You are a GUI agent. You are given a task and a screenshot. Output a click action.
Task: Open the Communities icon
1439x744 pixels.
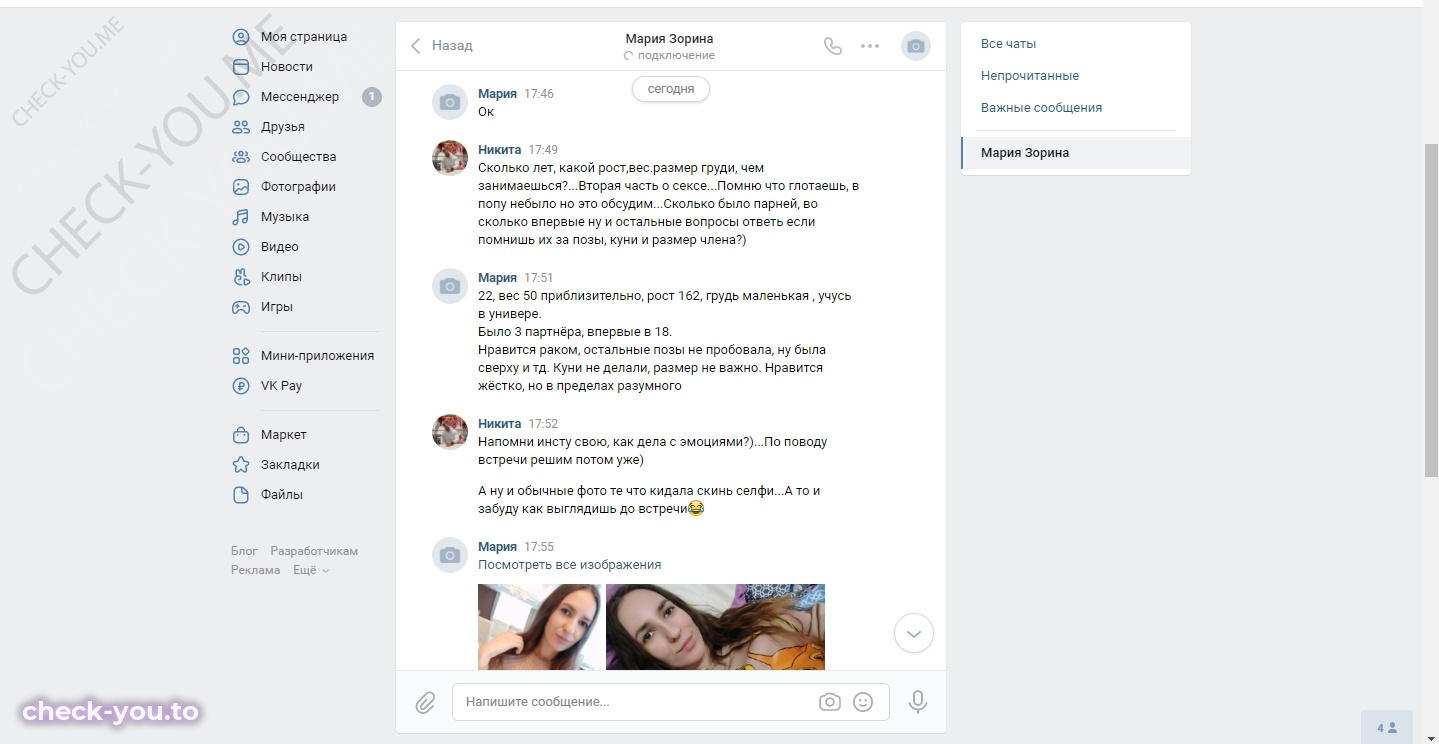[x=241, y=157]
